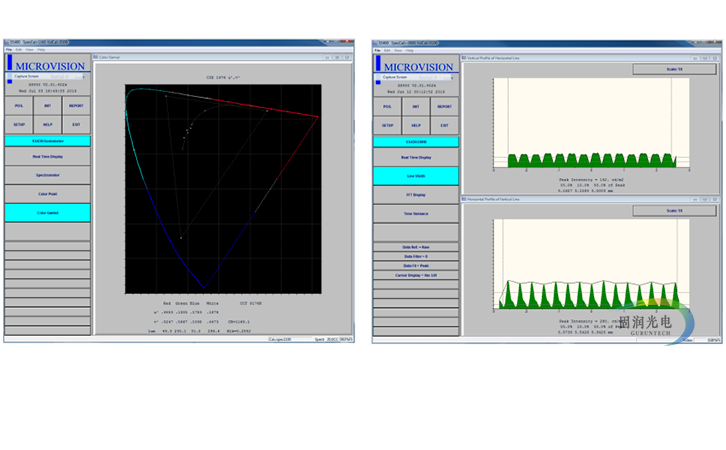
Task: Click Scale 1X button in Vertical Profile panel
Action: coord(674,69)
